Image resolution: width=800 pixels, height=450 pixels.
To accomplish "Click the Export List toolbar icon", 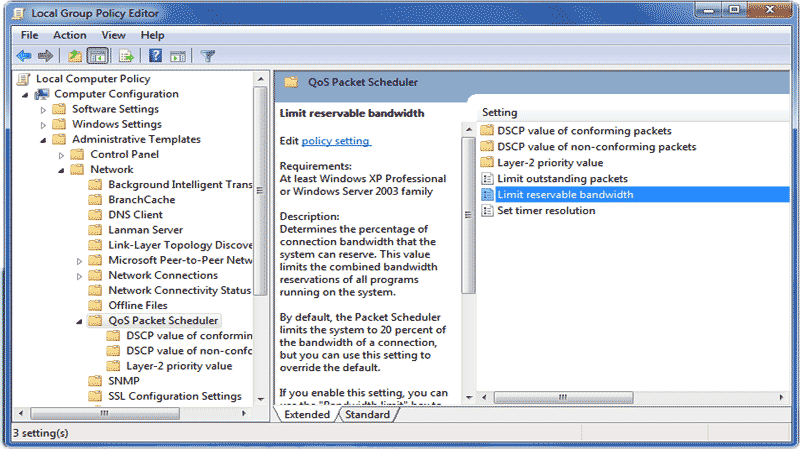I will [126, 56].
